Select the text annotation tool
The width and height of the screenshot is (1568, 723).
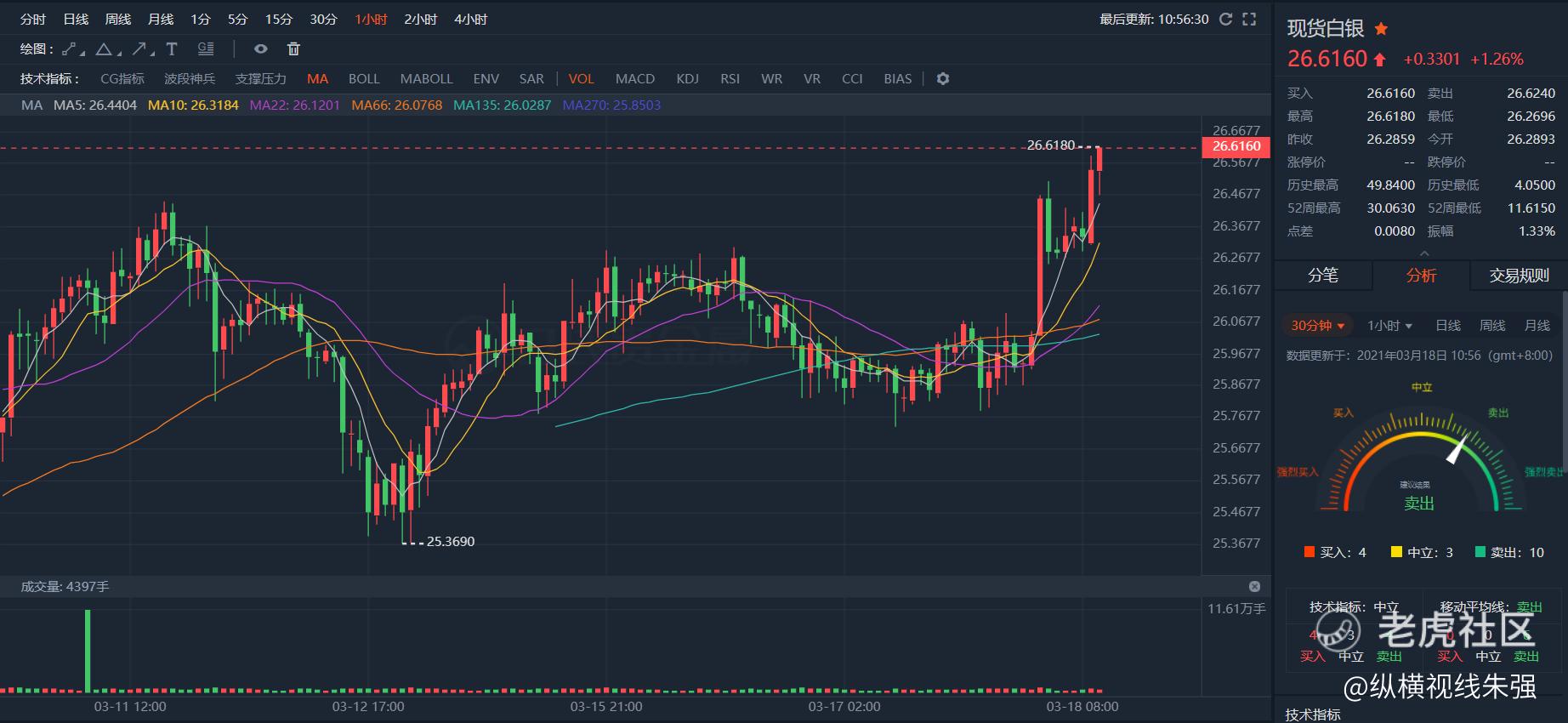click(x=172, y=49)
